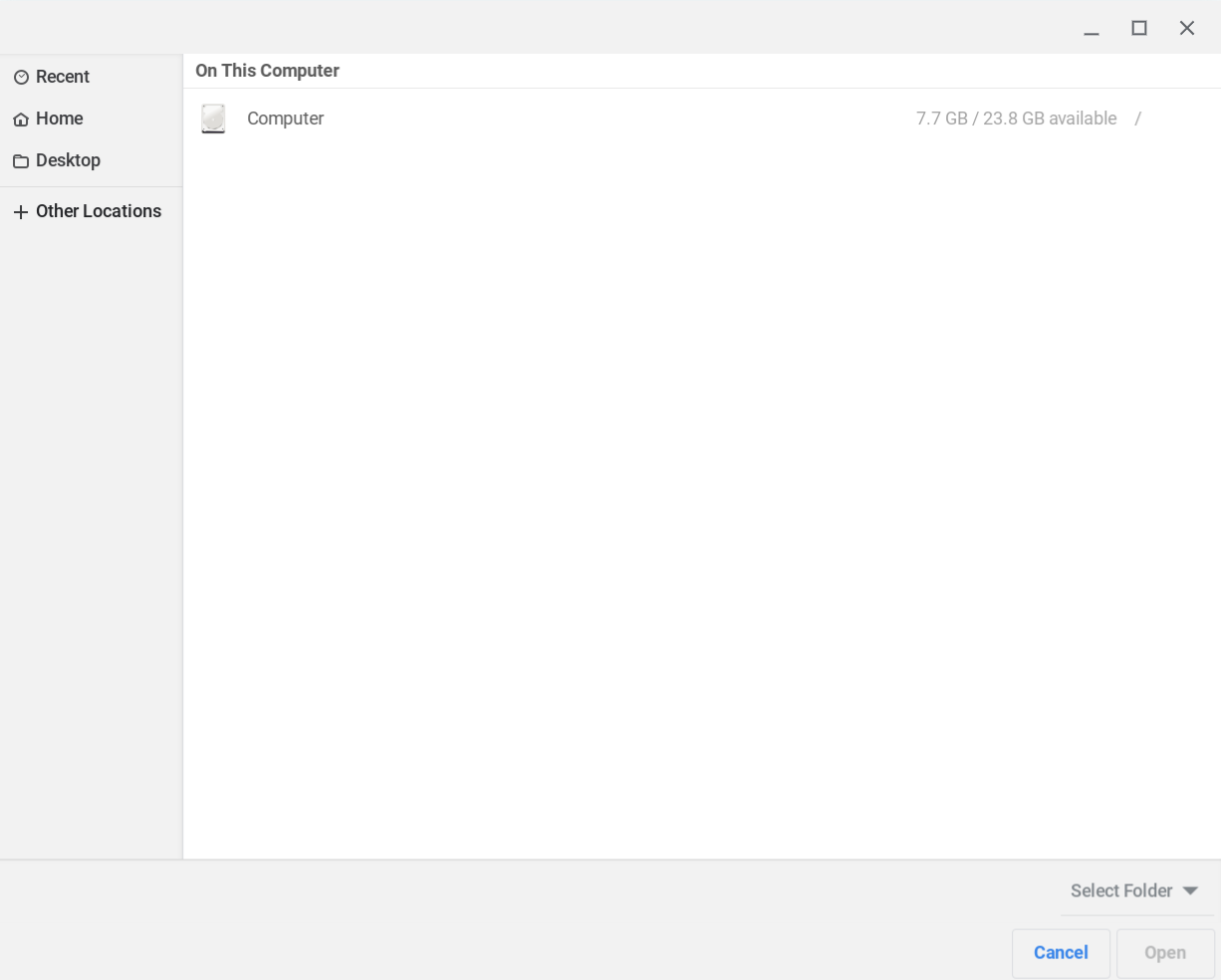Click the plus icon next to Other Locations

22,211
